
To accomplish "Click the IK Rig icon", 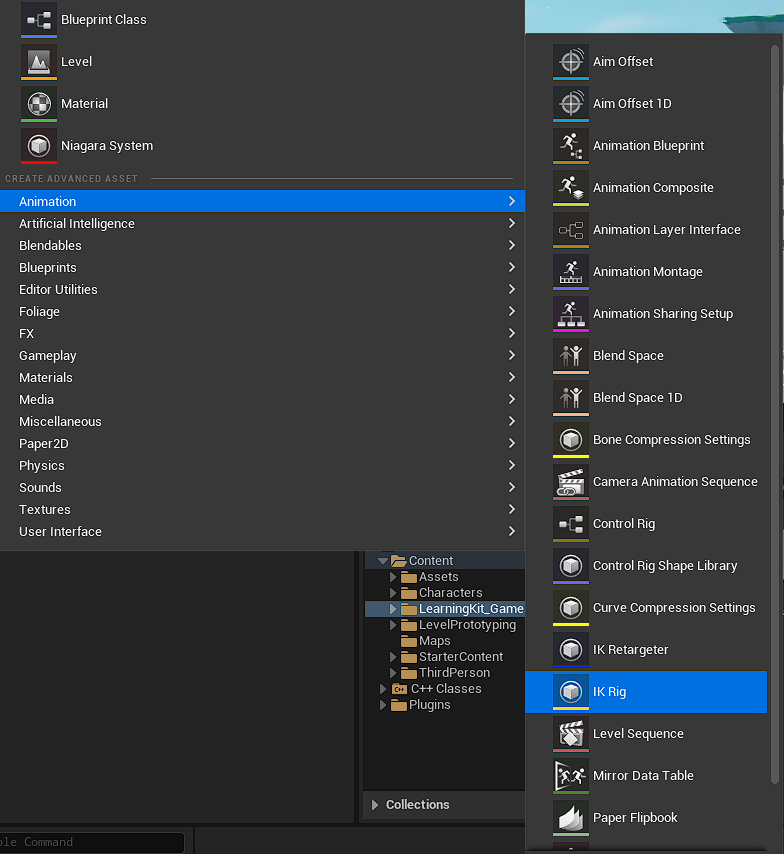I will [570, 691].
